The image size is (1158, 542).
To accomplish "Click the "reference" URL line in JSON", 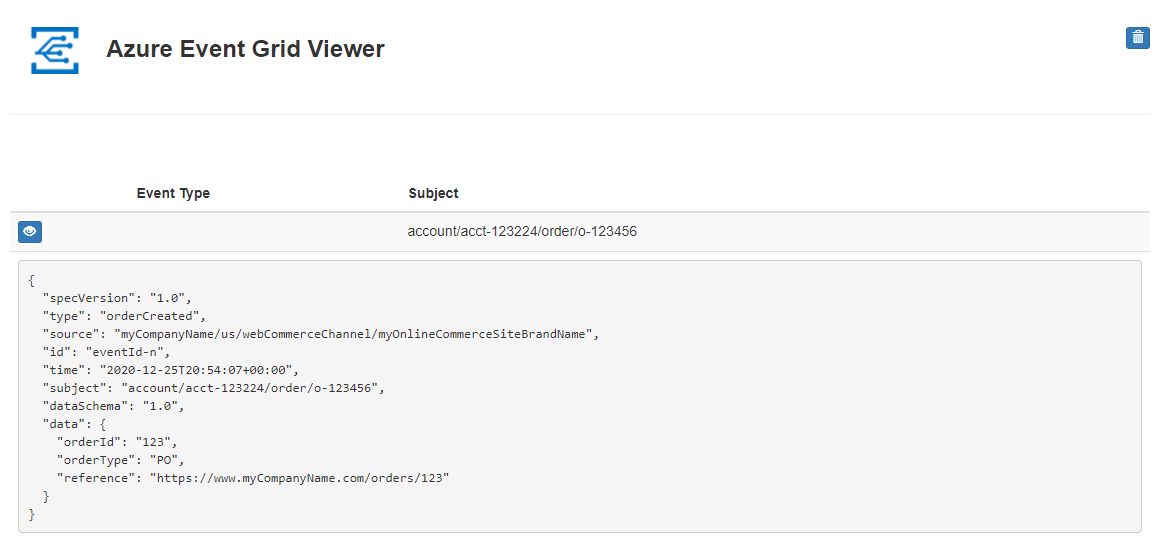I will [x=253, y=478].
